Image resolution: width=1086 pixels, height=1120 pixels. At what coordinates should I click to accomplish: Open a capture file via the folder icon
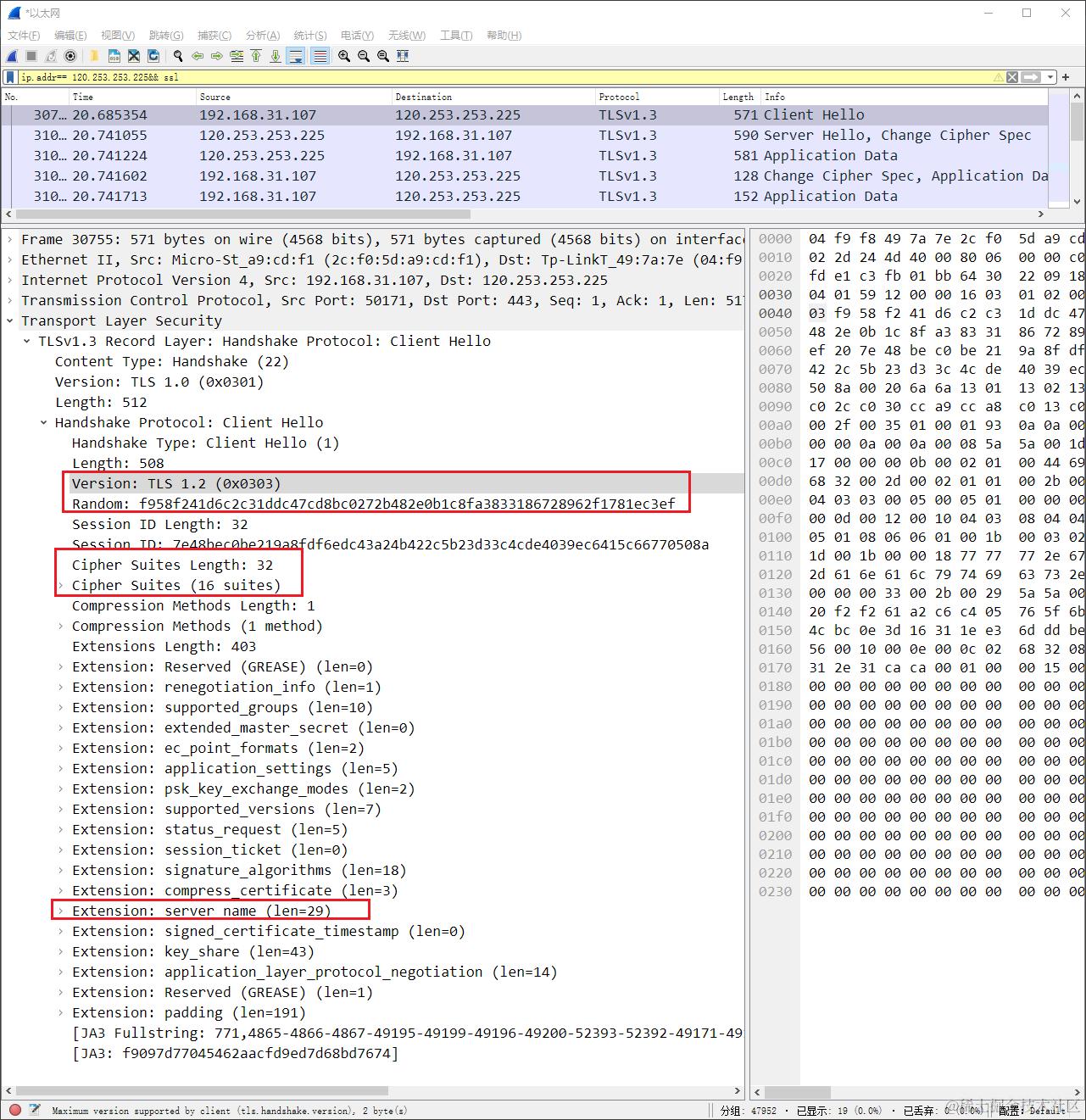tap(95, 56)
